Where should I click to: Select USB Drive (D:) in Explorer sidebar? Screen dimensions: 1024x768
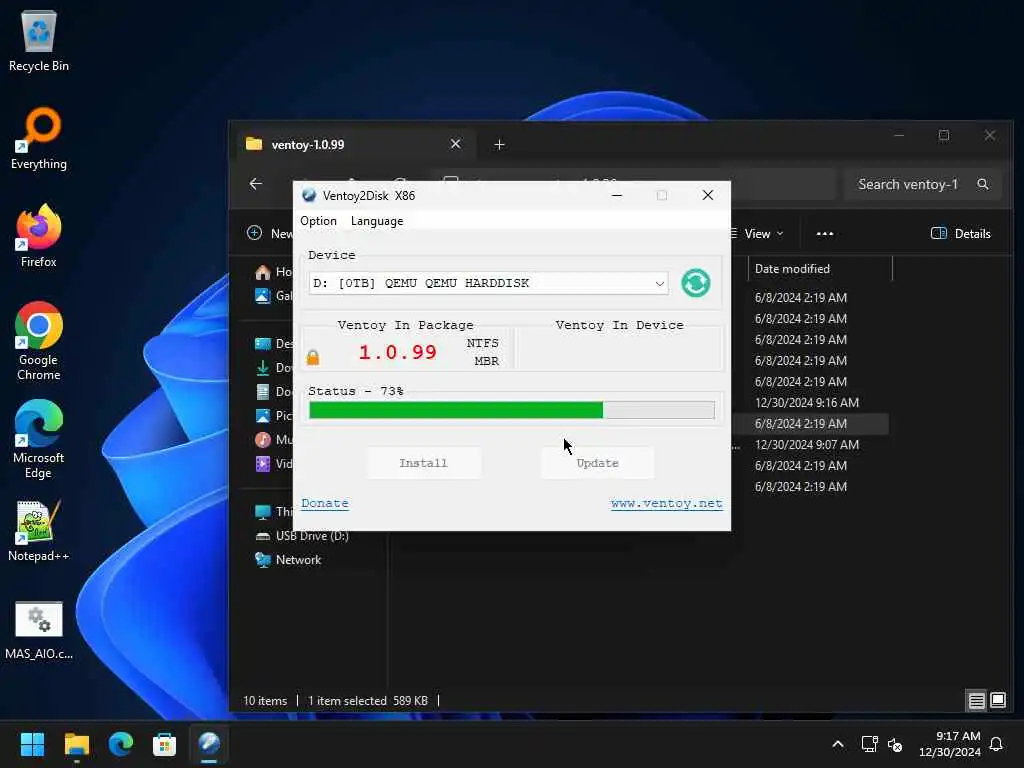[303, 536]
